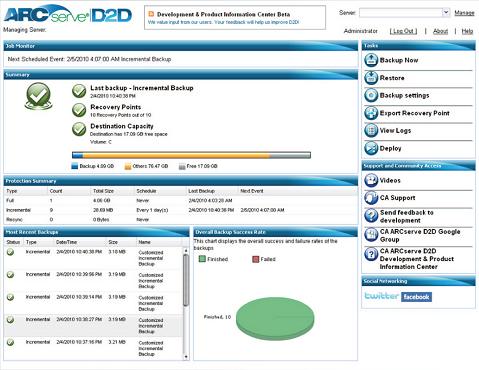Click status icon of 10:38:27 PM backup

coord(10,320)
